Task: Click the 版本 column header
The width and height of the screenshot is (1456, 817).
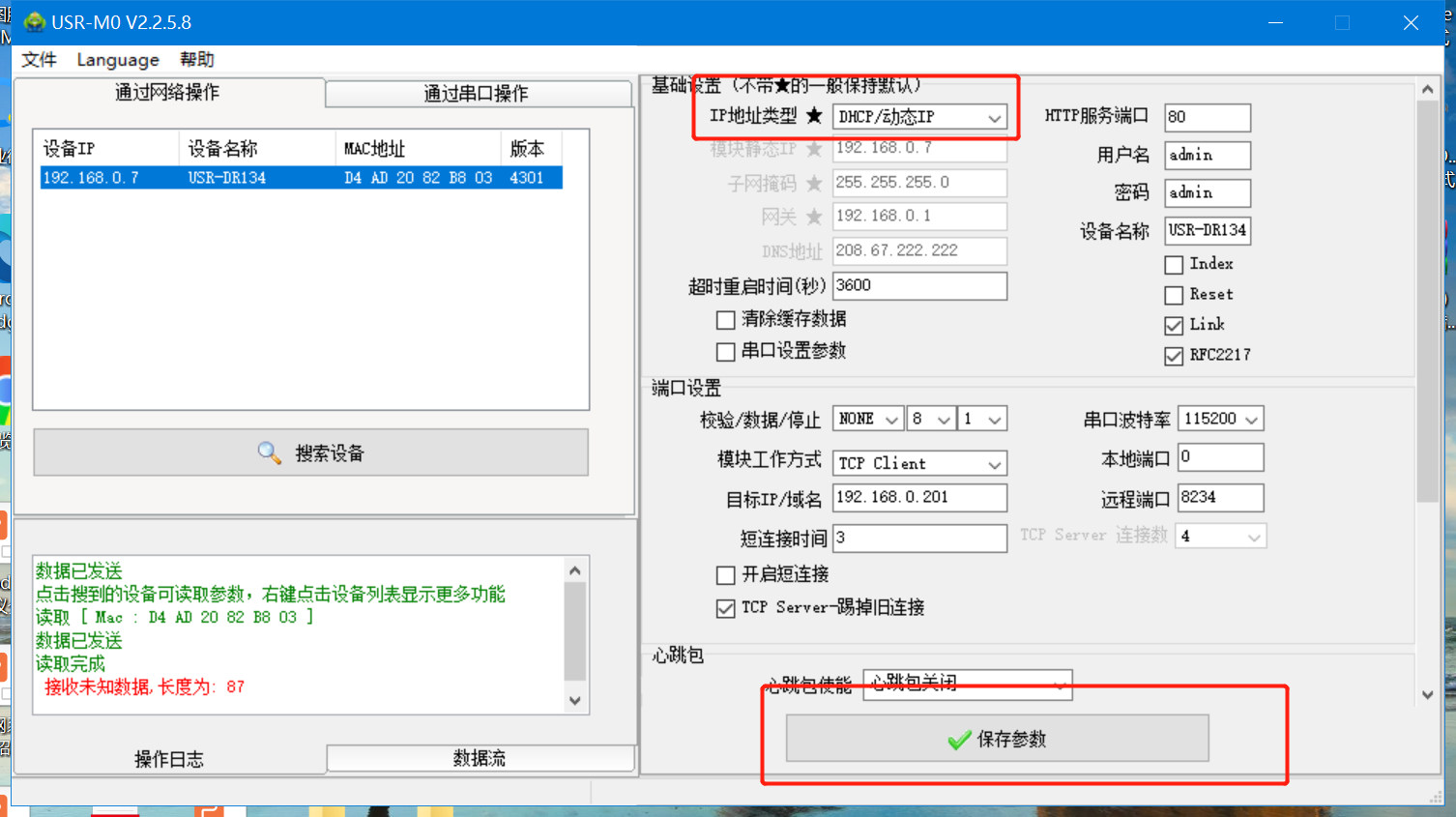Action: point(532,148)
